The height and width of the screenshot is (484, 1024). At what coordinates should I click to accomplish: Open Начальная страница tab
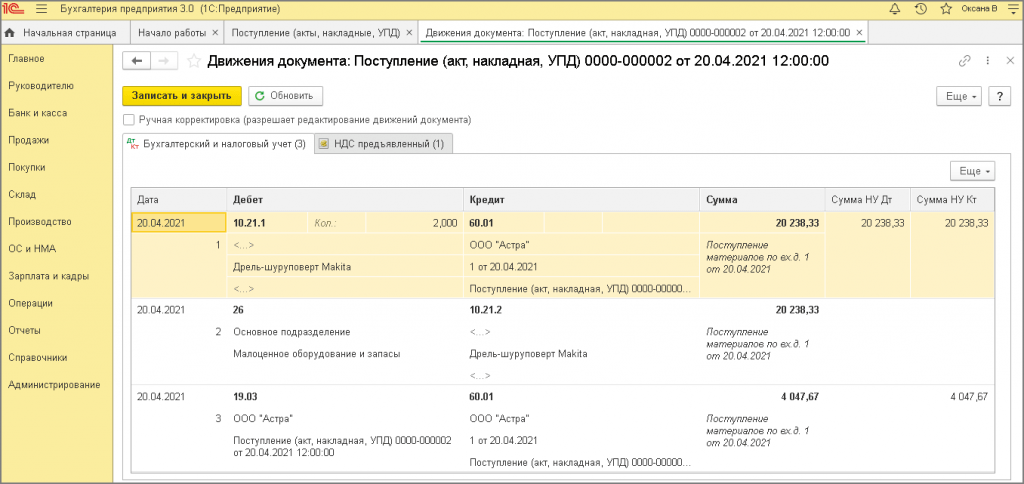pos(61,33)
